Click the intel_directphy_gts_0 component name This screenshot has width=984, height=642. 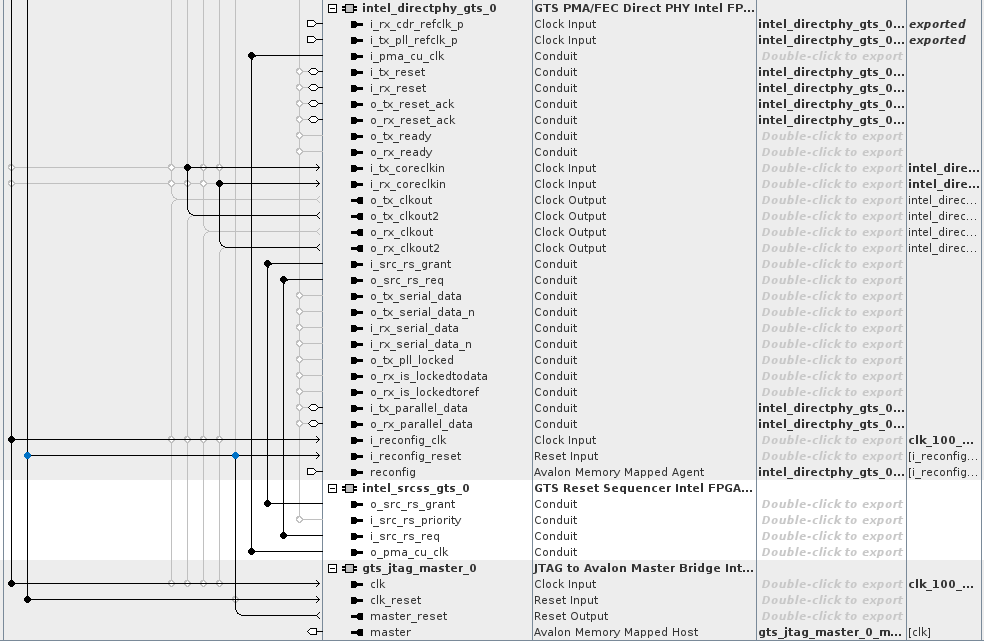pos(429,8)
